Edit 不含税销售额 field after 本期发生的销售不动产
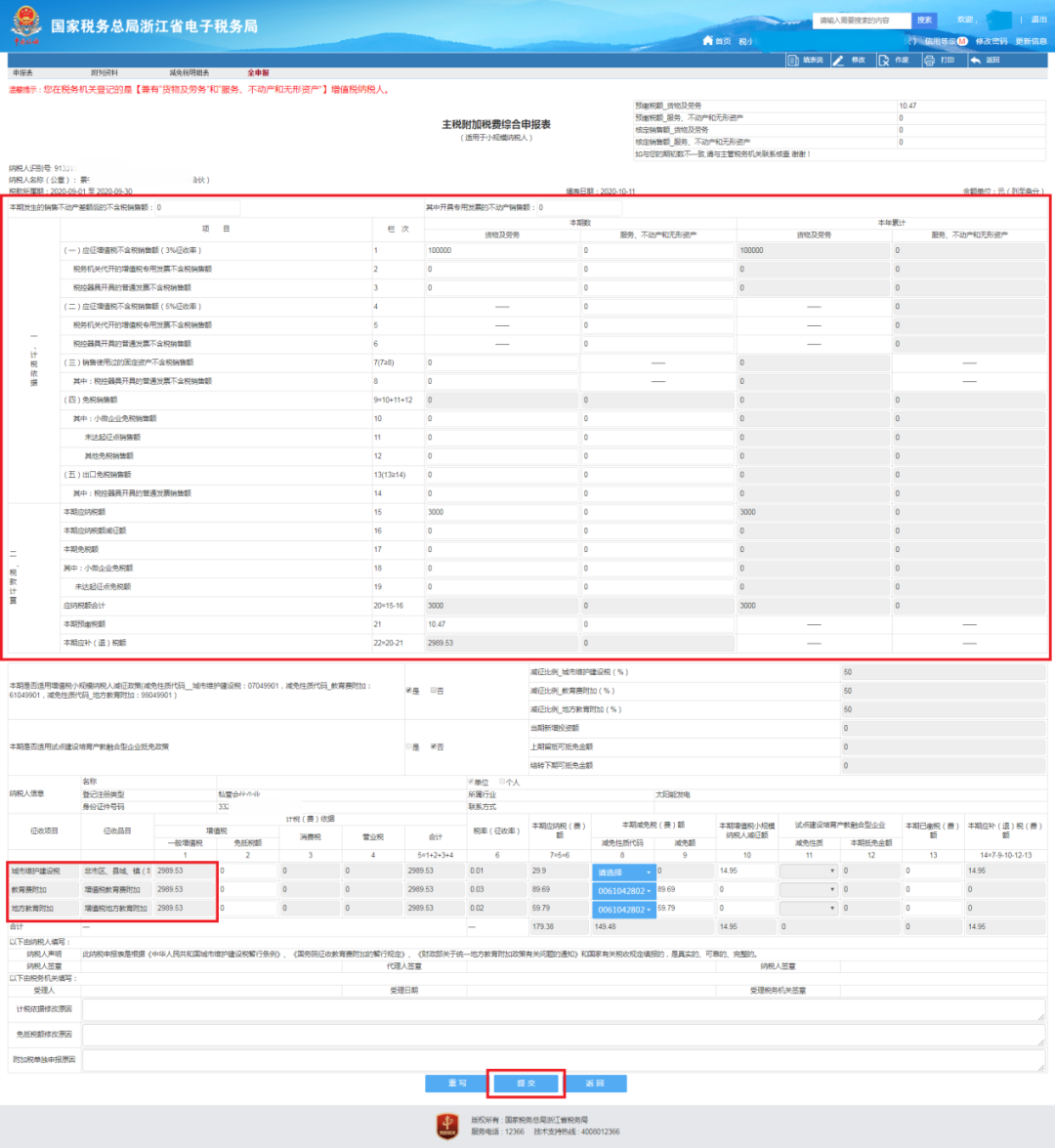 pos(197,207)
